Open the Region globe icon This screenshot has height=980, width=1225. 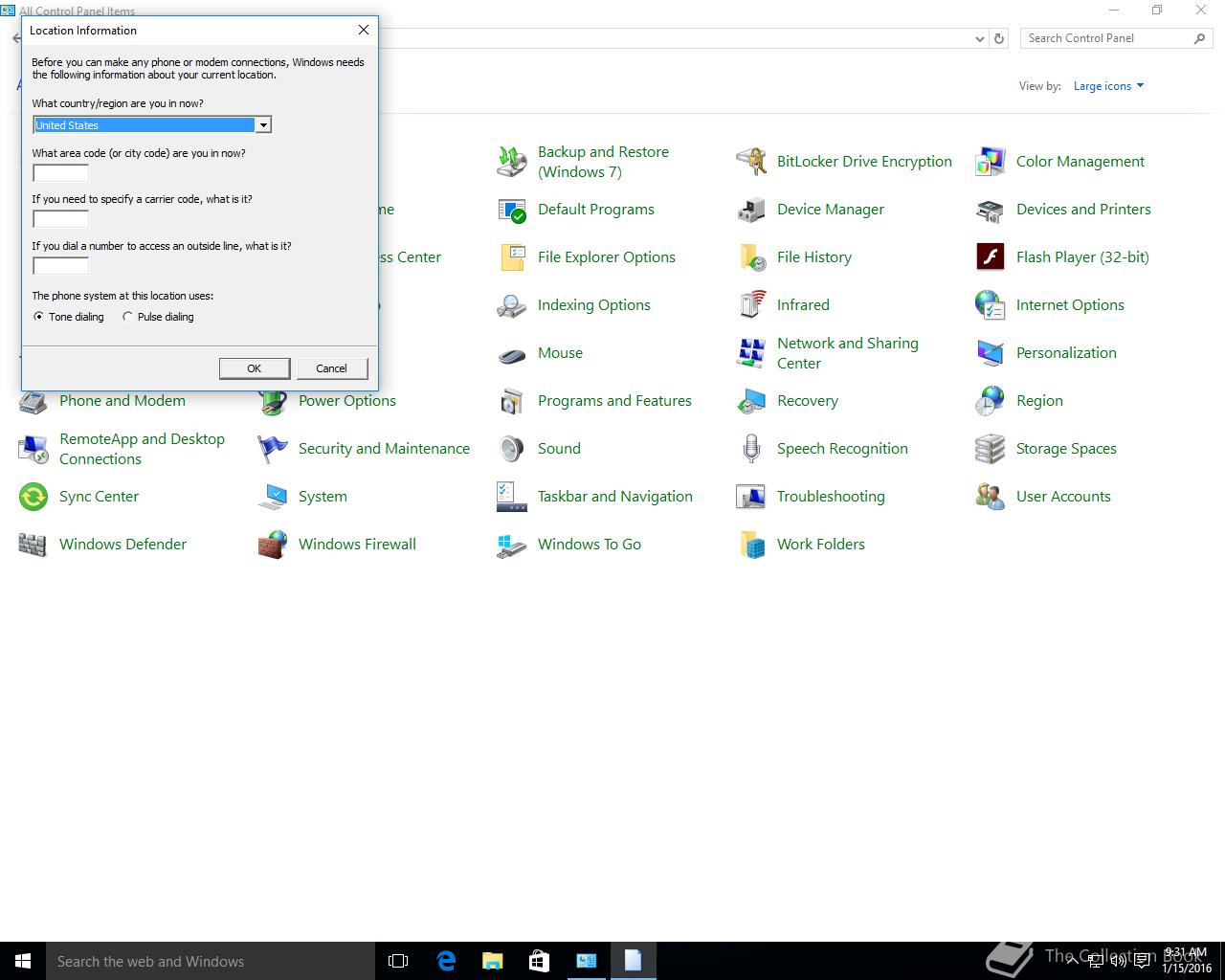pos(991,401)
